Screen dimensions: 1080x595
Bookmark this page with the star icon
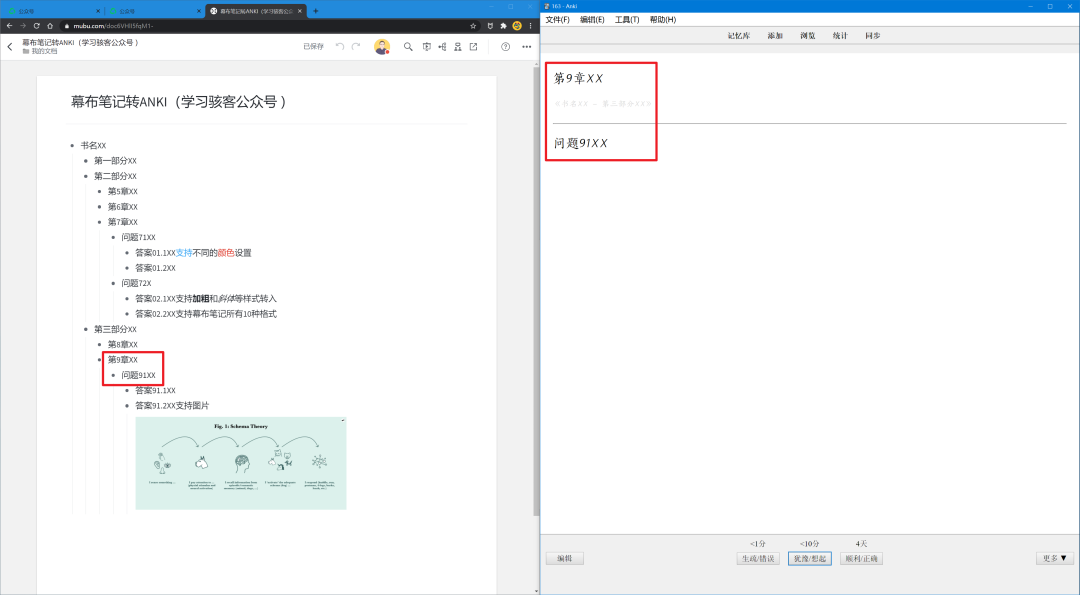coord(473,26)
